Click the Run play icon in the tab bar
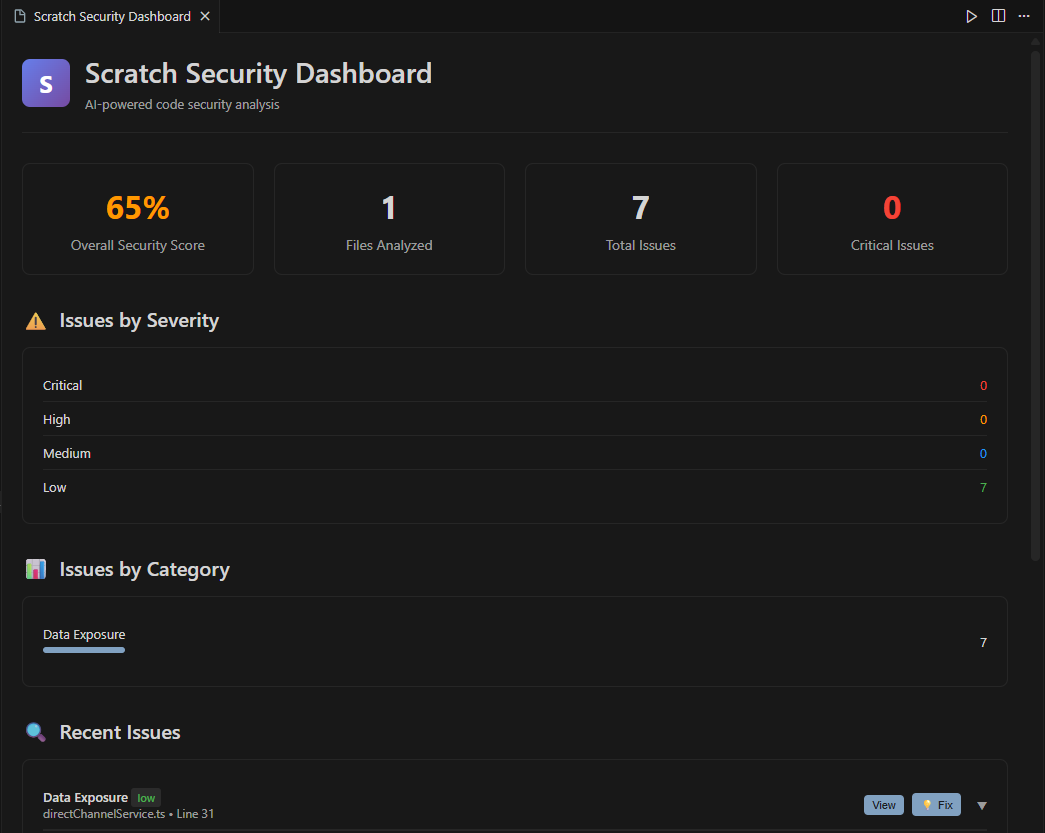This screenshot has width=1045, height=833. tap(971, 16)
